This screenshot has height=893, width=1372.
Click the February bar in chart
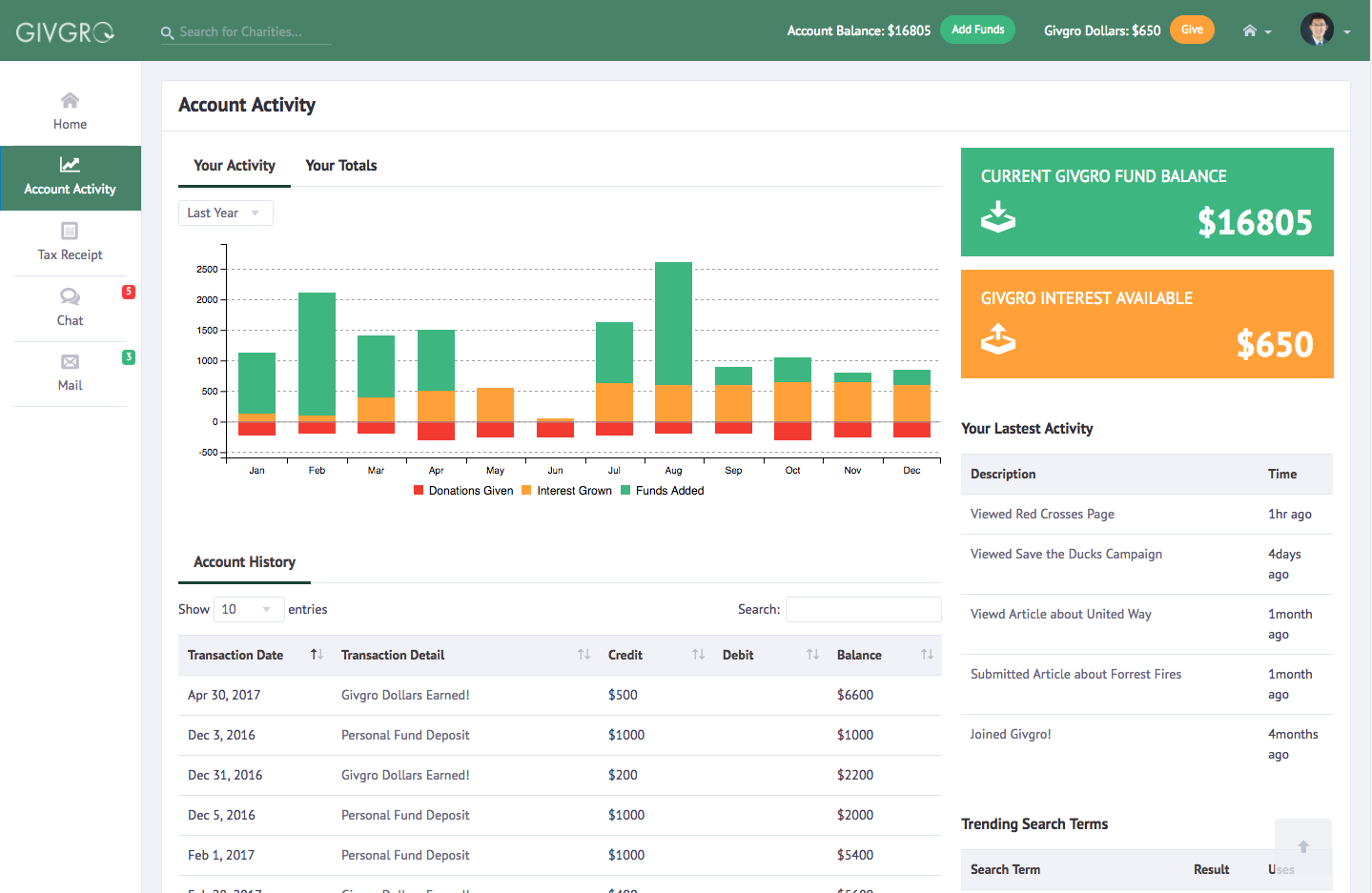point(317,362)
